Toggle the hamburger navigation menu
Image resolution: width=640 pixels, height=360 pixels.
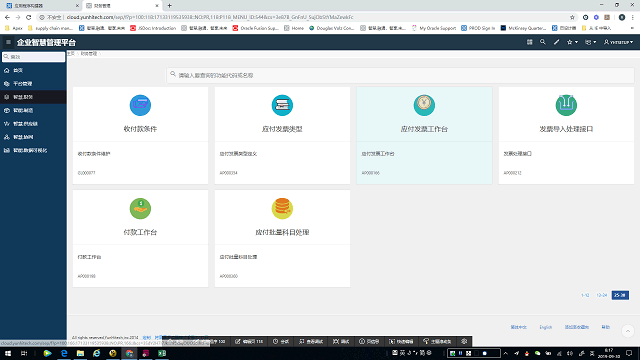click(8, 42)
